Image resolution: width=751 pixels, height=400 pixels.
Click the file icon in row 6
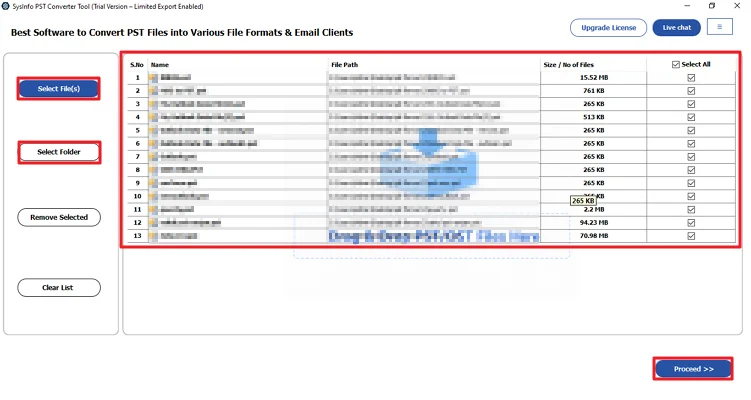click(x=153, y=143)
